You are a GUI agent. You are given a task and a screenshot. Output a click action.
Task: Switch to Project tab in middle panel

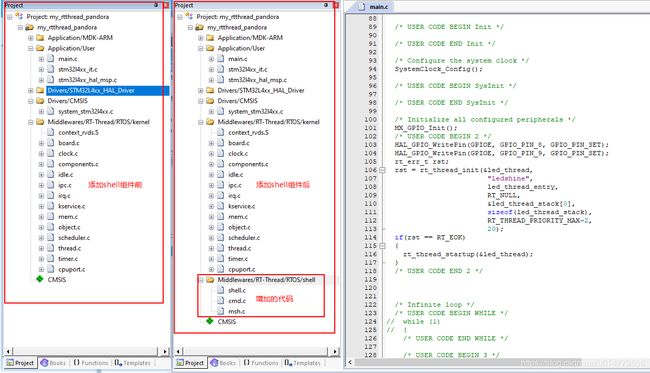(x=190, y=363)
